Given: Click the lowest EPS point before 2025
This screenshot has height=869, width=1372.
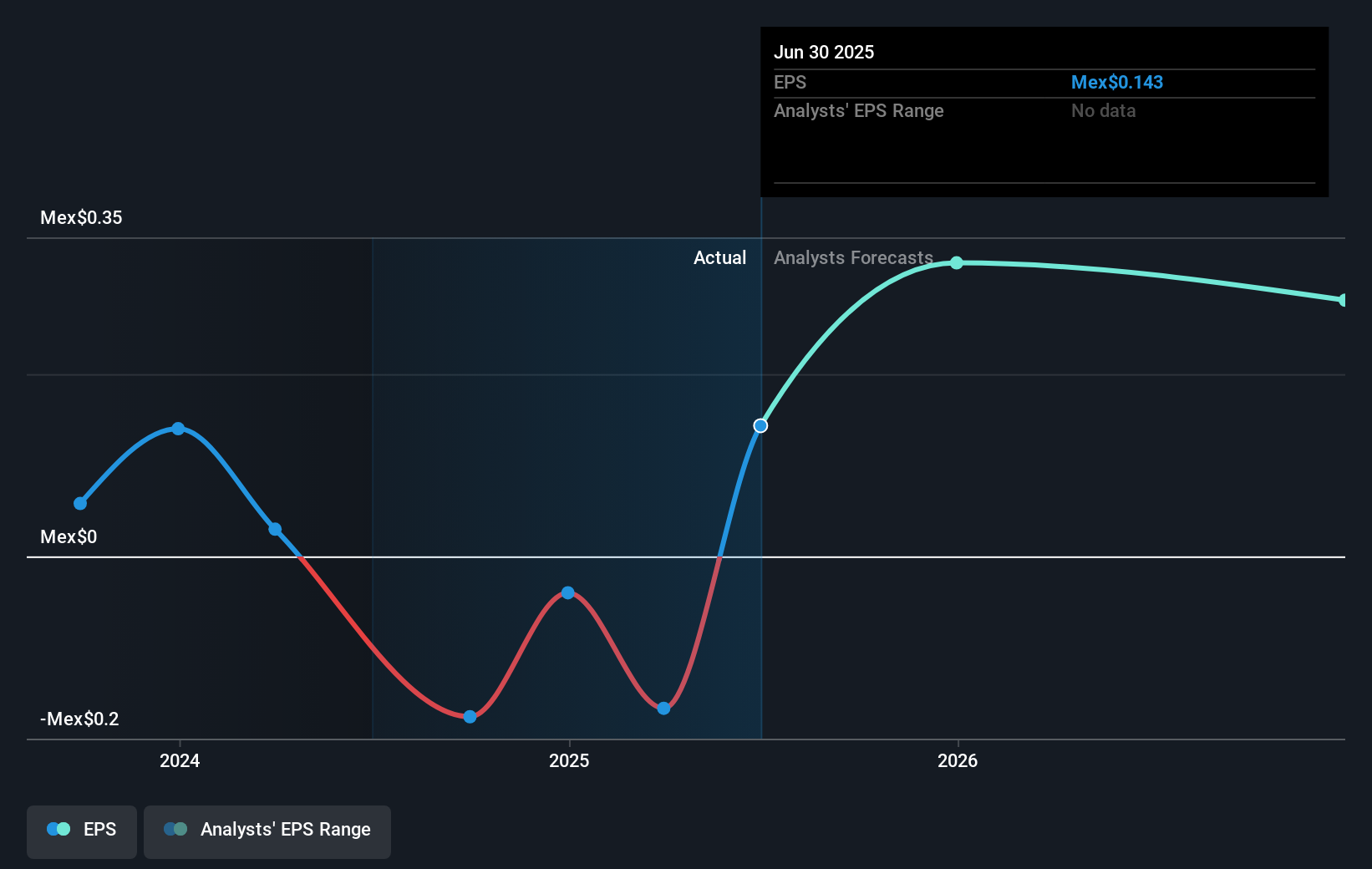Looking at the screenshot, I should 470,717.
